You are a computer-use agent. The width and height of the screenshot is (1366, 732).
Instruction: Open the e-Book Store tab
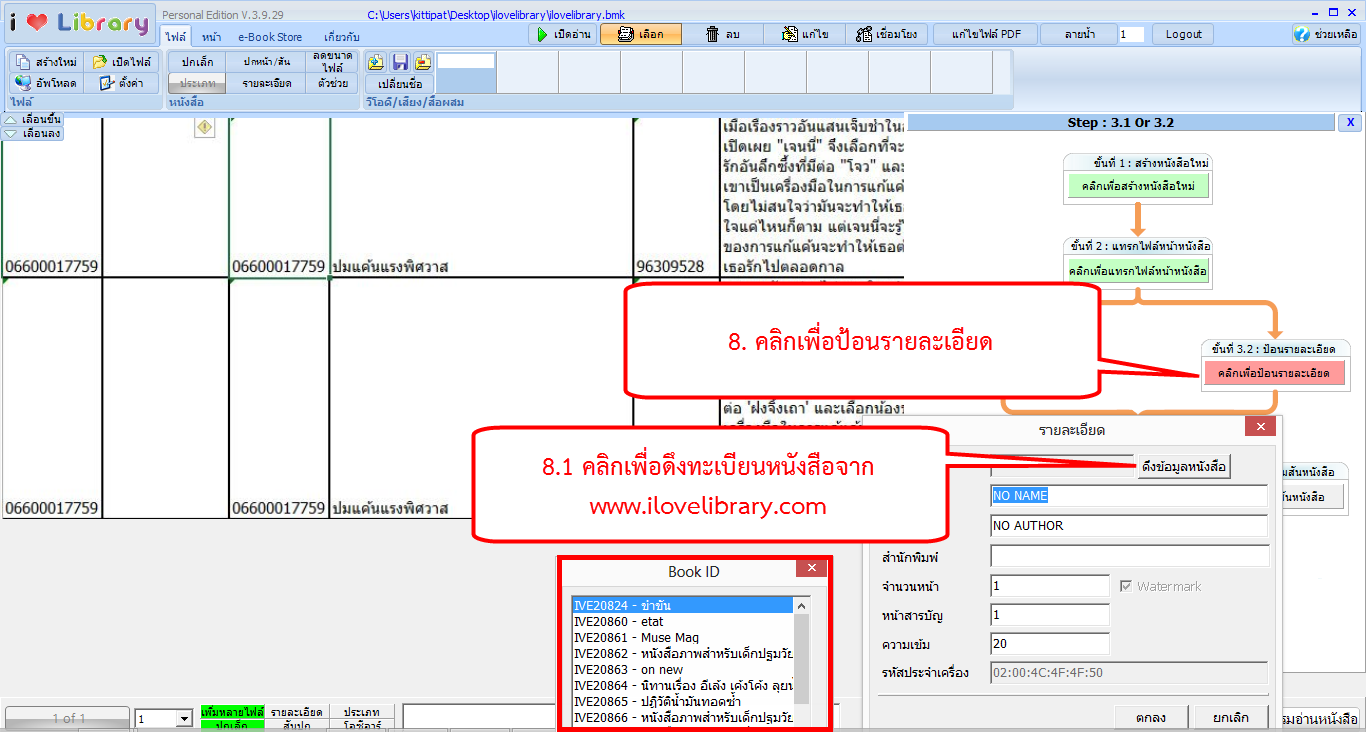pos(270,37)
